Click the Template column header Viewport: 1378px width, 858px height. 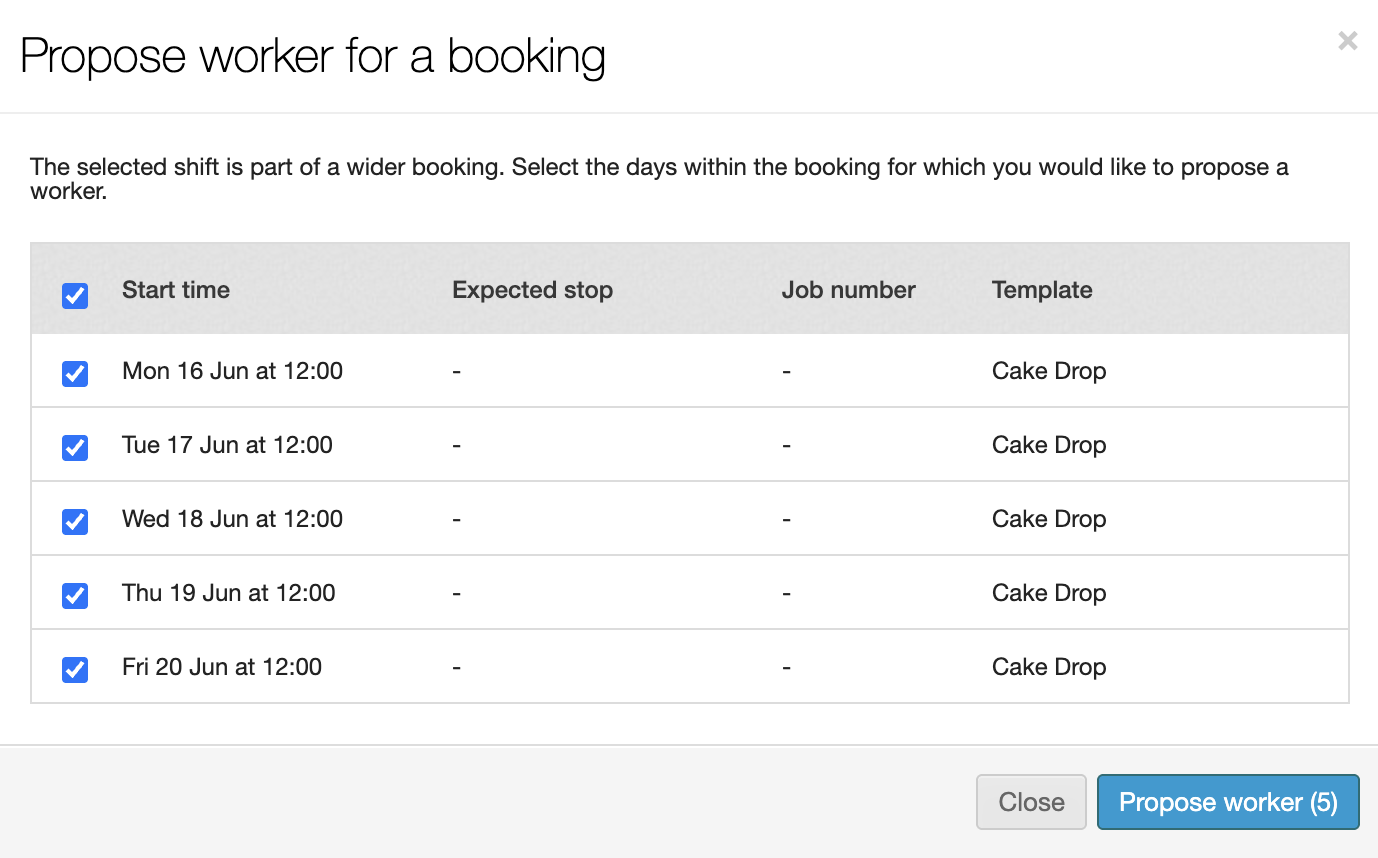click(x=1041, y=290)
